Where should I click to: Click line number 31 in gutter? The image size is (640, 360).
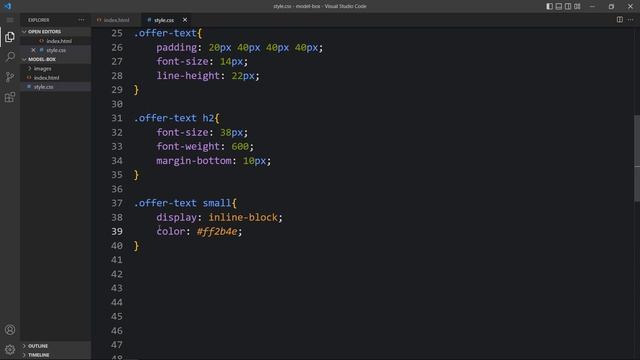pyautogui.click(x=117, y=118)
